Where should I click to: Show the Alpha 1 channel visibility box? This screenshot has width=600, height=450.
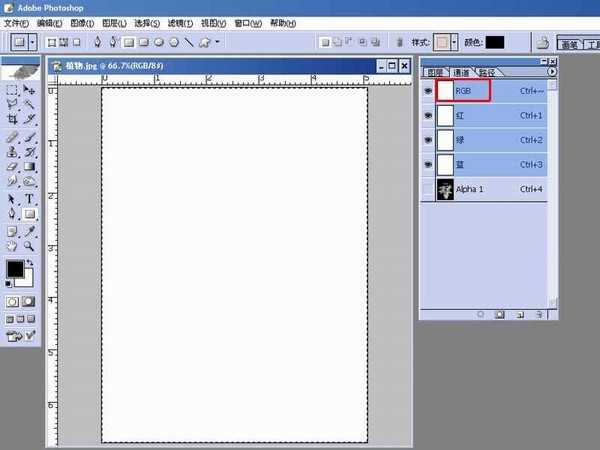(x=428, y=189)
